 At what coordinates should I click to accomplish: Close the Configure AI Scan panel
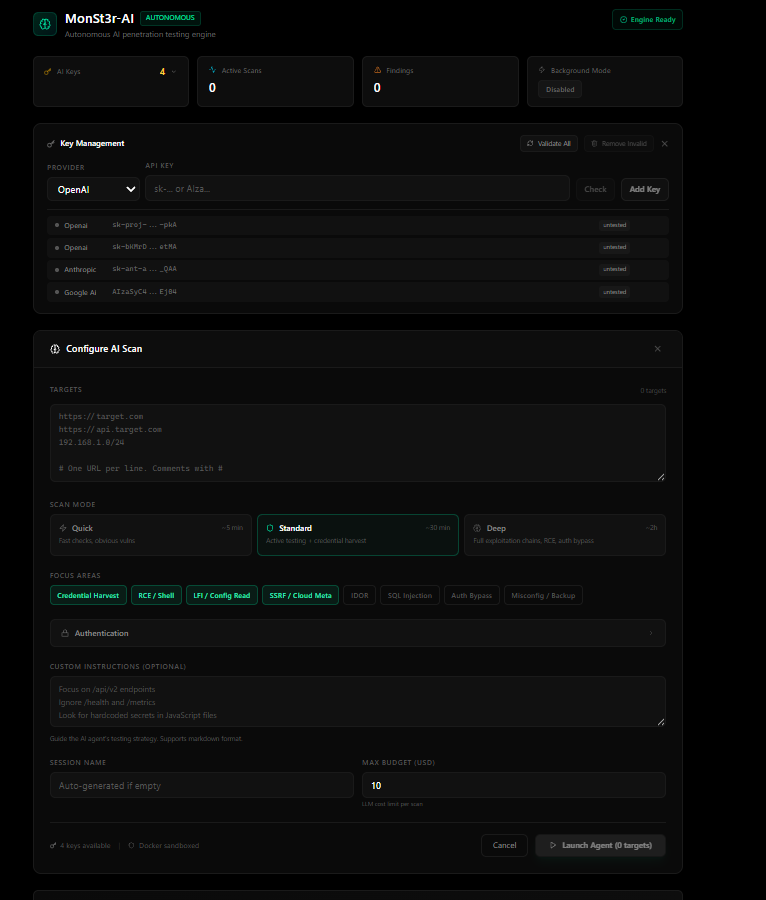click(x=658, y=349)
